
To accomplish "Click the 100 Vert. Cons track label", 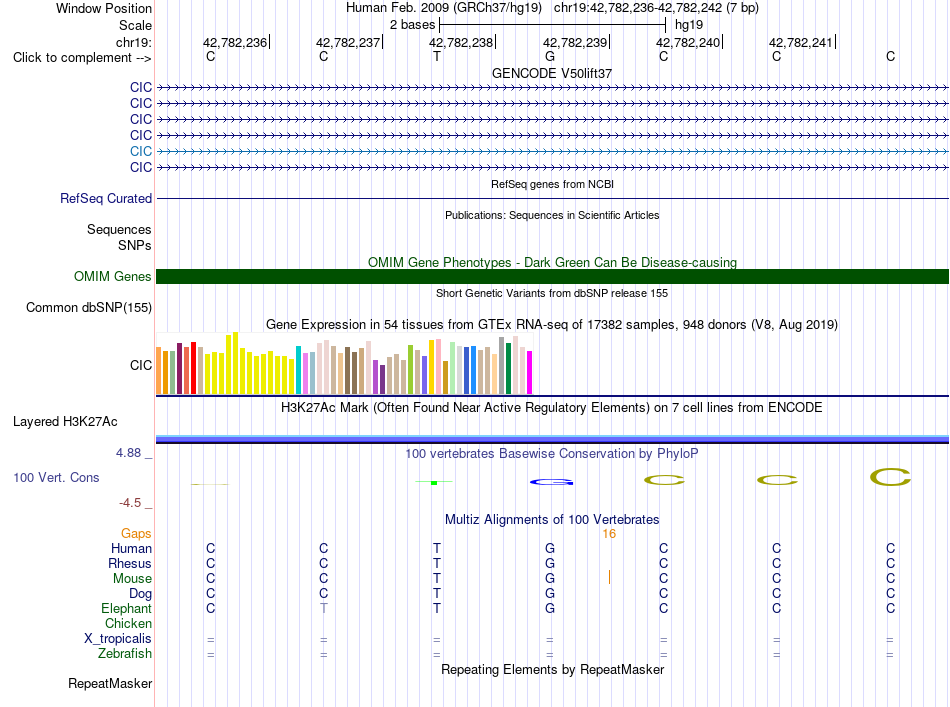I will pyautogui.click(x=56, y=477).
